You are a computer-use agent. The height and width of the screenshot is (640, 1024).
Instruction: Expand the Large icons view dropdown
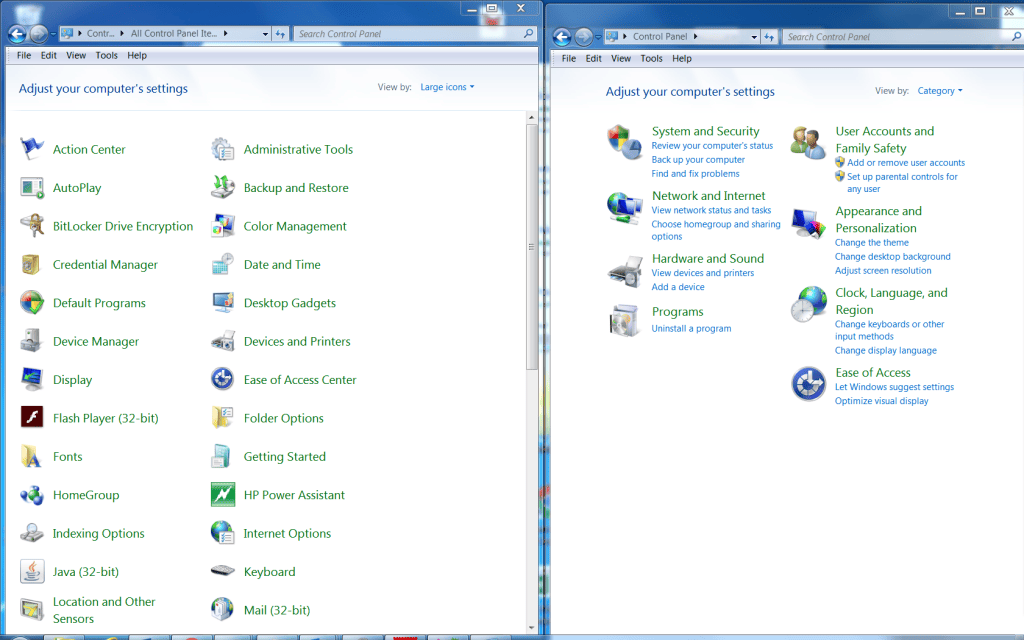pos(447,87)
